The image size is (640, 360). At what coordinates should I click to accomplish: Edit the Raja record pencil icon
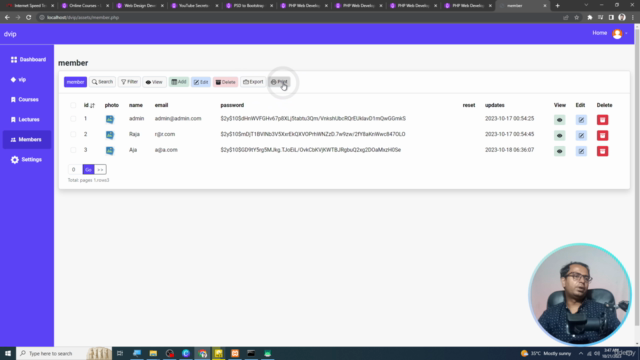[581, 136]
